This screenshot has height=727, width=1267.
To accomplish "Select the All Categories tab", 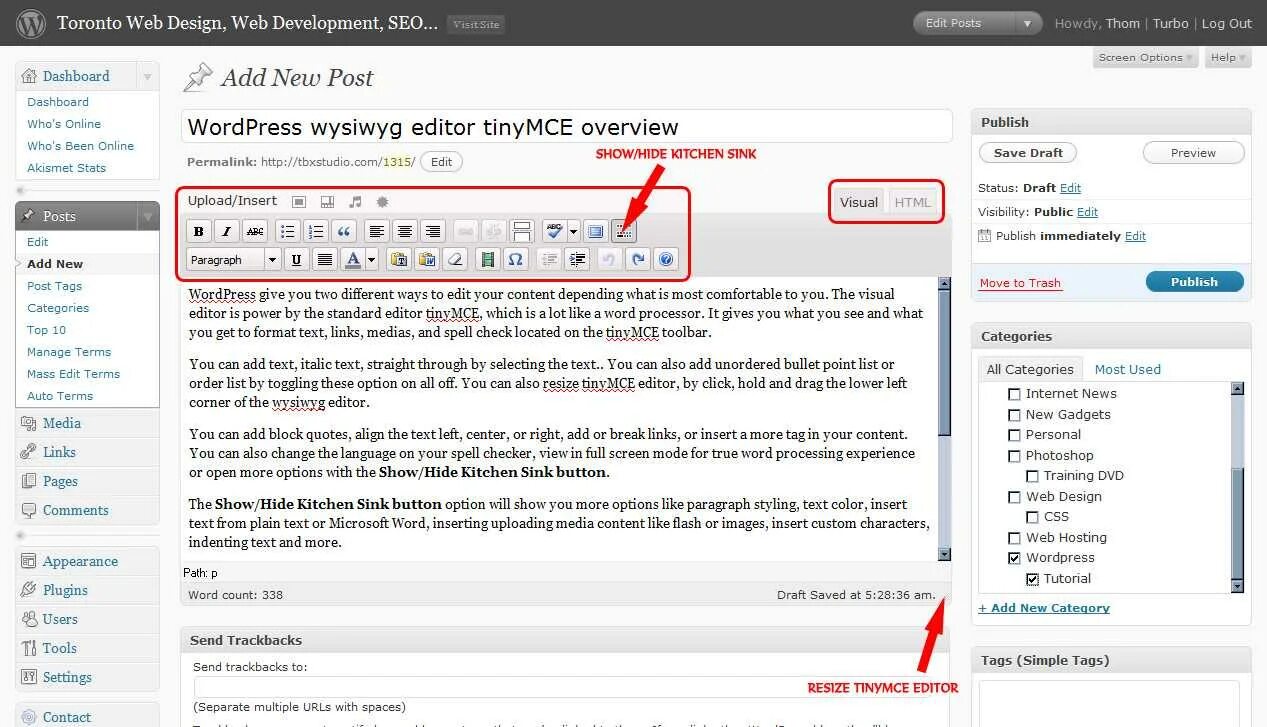I will pyautogui.click(x=1030, y=369).
